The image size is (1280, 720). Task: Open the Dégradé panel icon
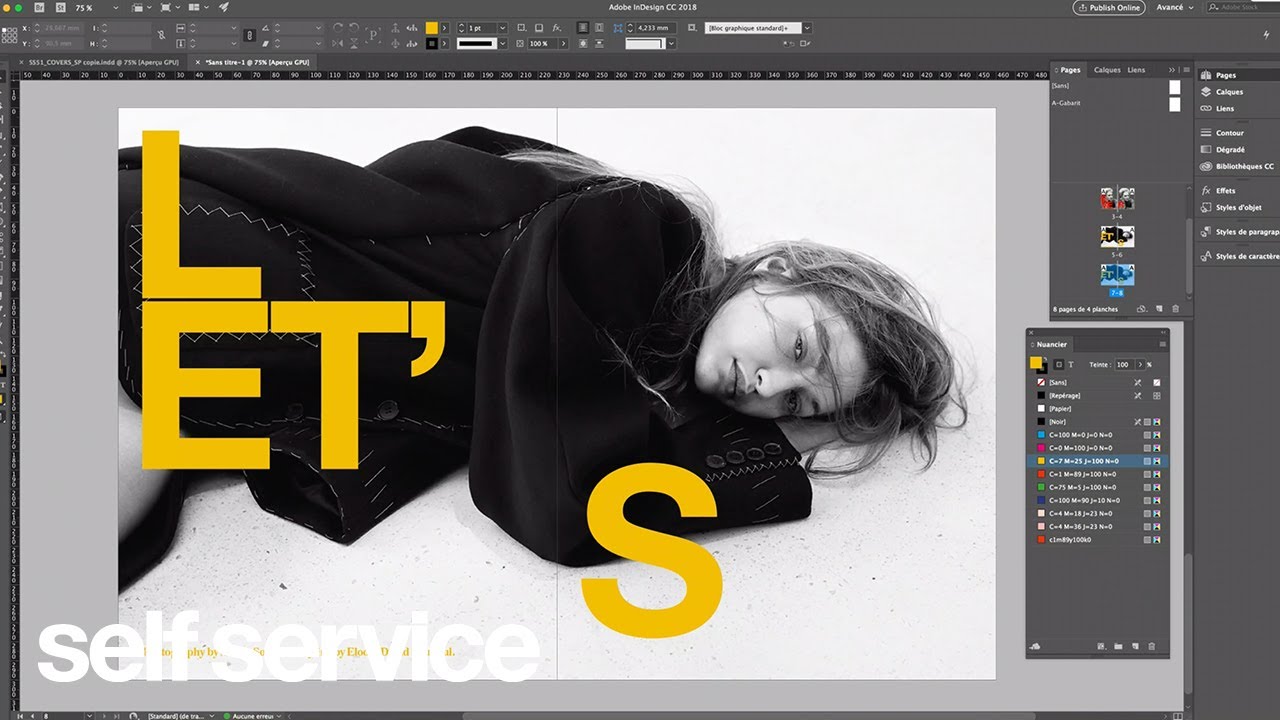pos(1206,149)
